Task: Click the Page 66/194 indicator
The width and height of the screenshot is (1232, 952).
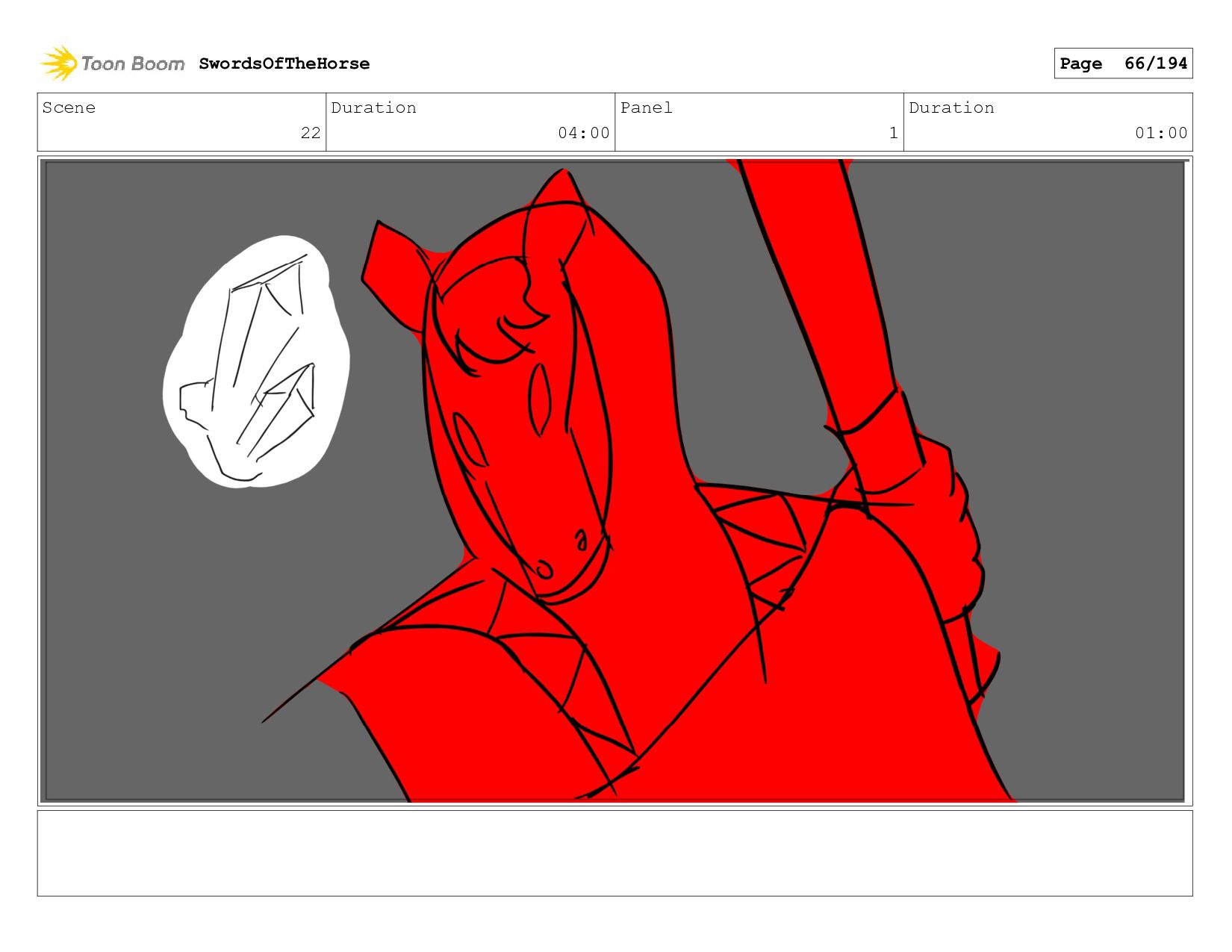Action: [x=1123, y=63]
